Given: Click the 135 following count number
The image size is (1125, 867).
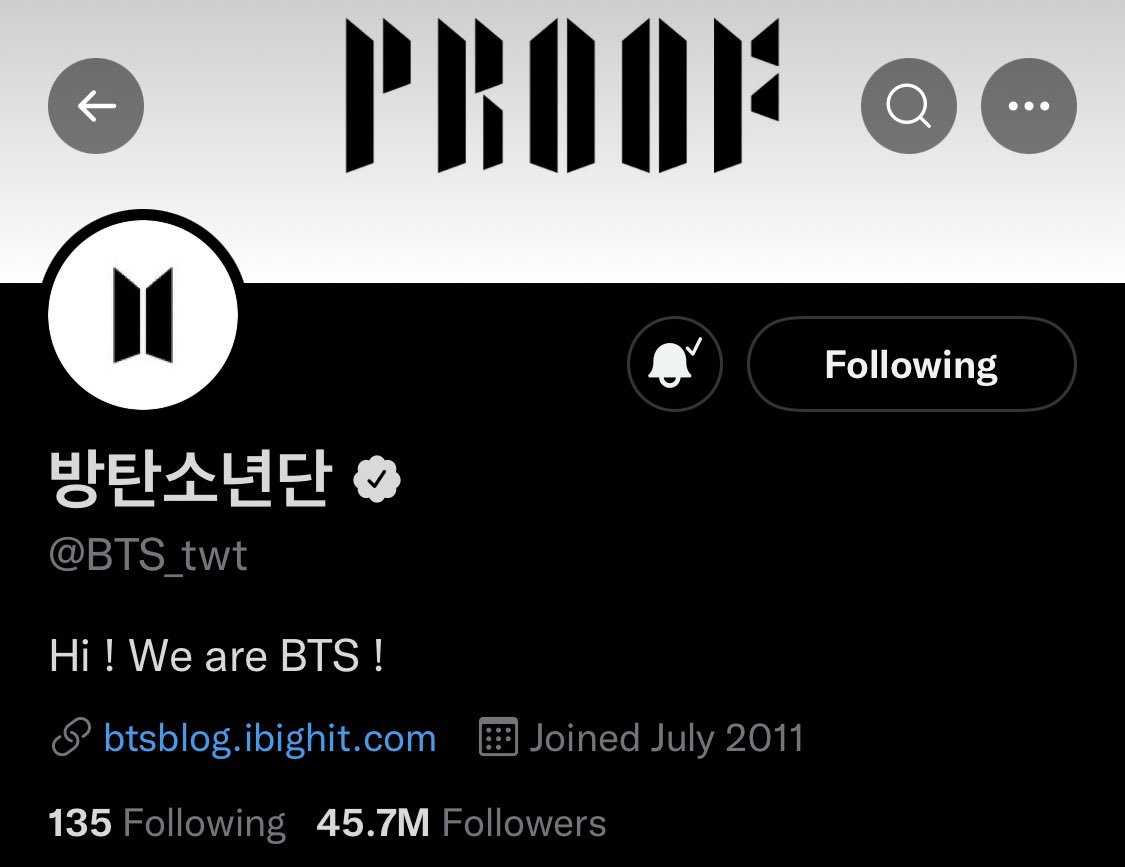Looking at the screenshot, I should pyautogui.click(x=80, y=823).
